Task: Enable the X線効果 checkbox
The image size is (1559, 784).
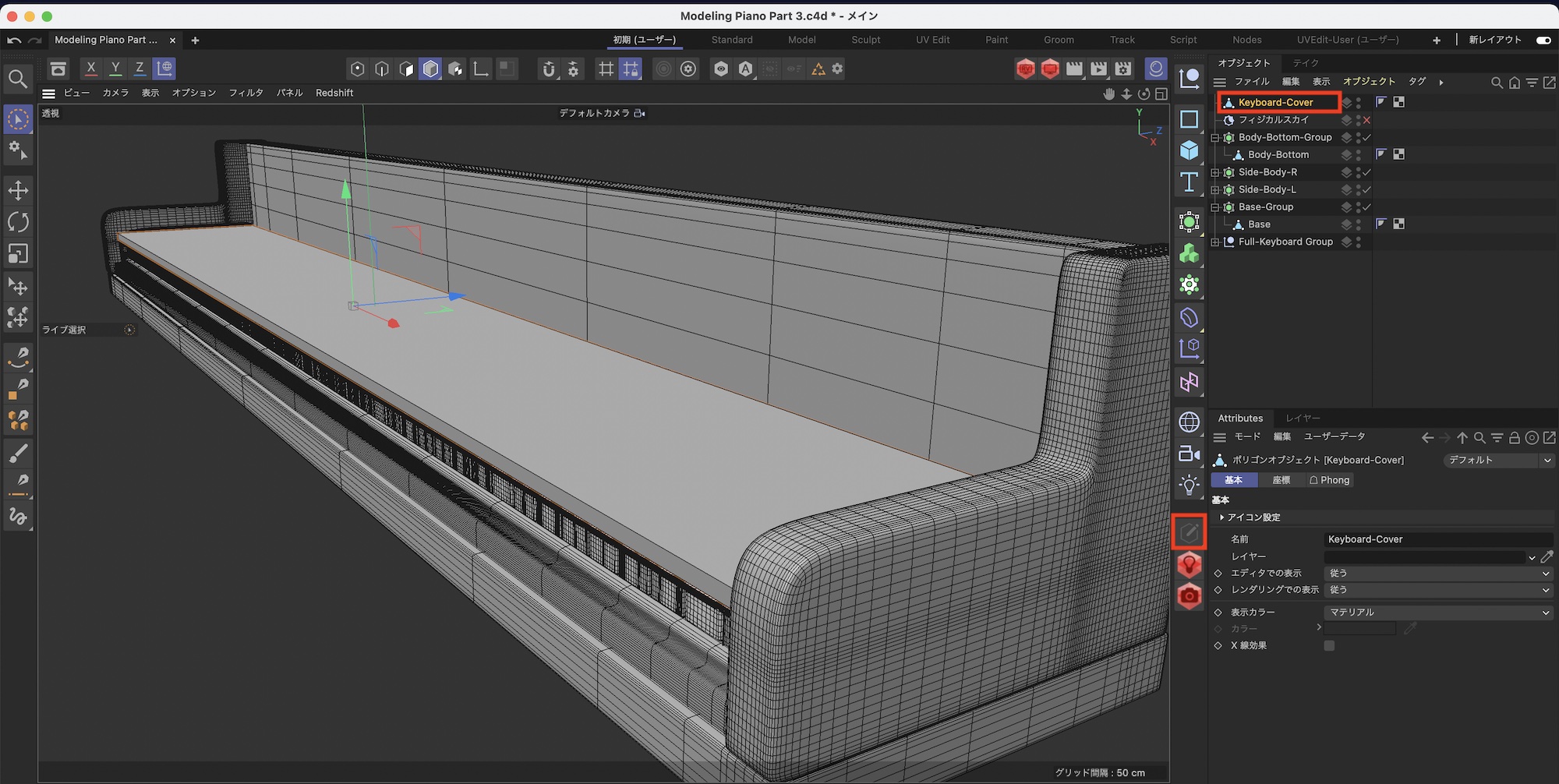Action: click(1329, 645)
